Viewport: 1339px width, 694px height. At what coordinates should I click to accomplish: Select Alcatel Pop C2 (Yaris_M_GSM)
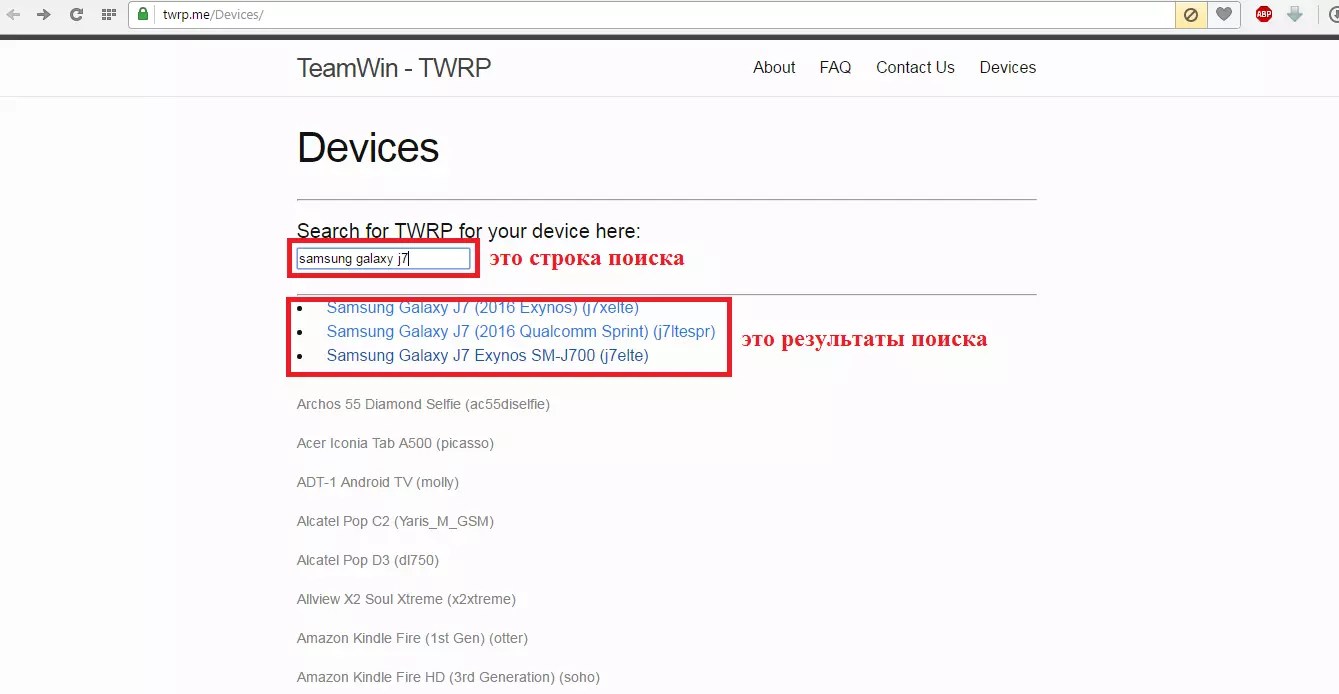[395, 521]
